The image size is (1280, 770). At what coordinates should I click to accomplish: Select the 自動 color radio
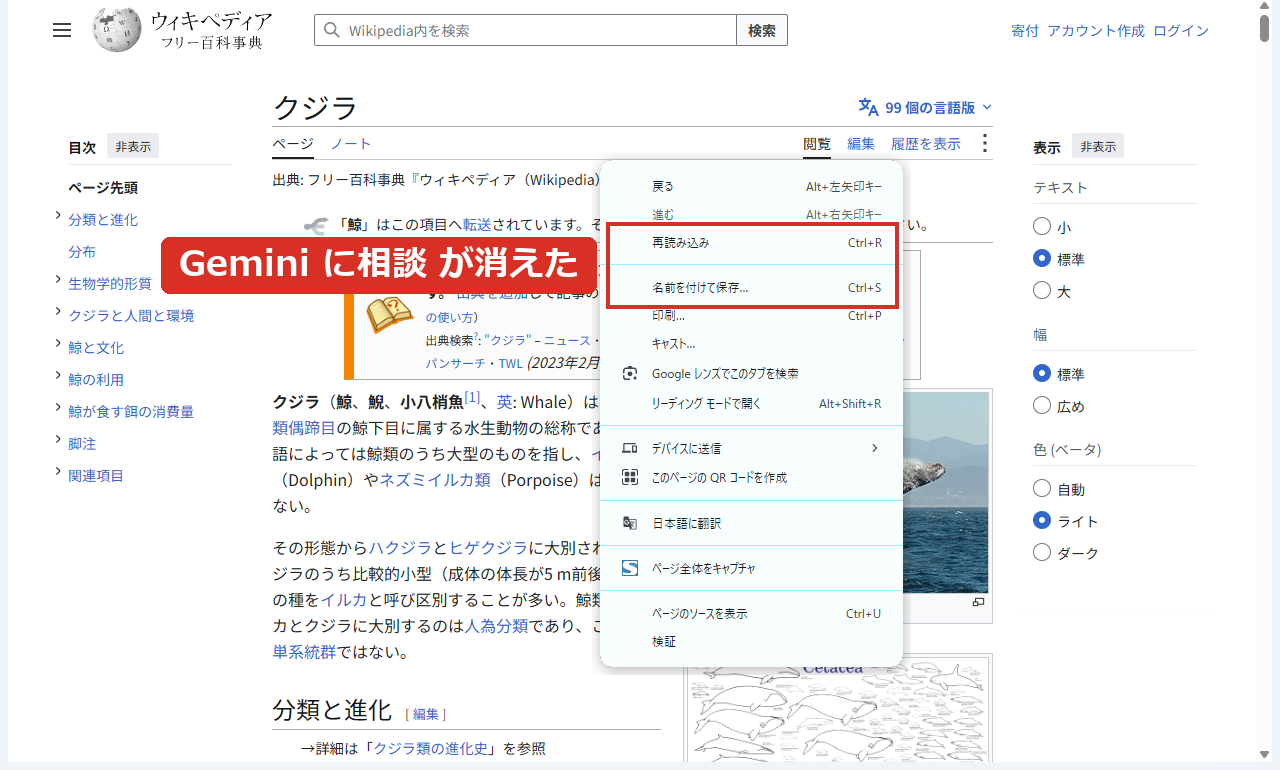(1042, 489)
